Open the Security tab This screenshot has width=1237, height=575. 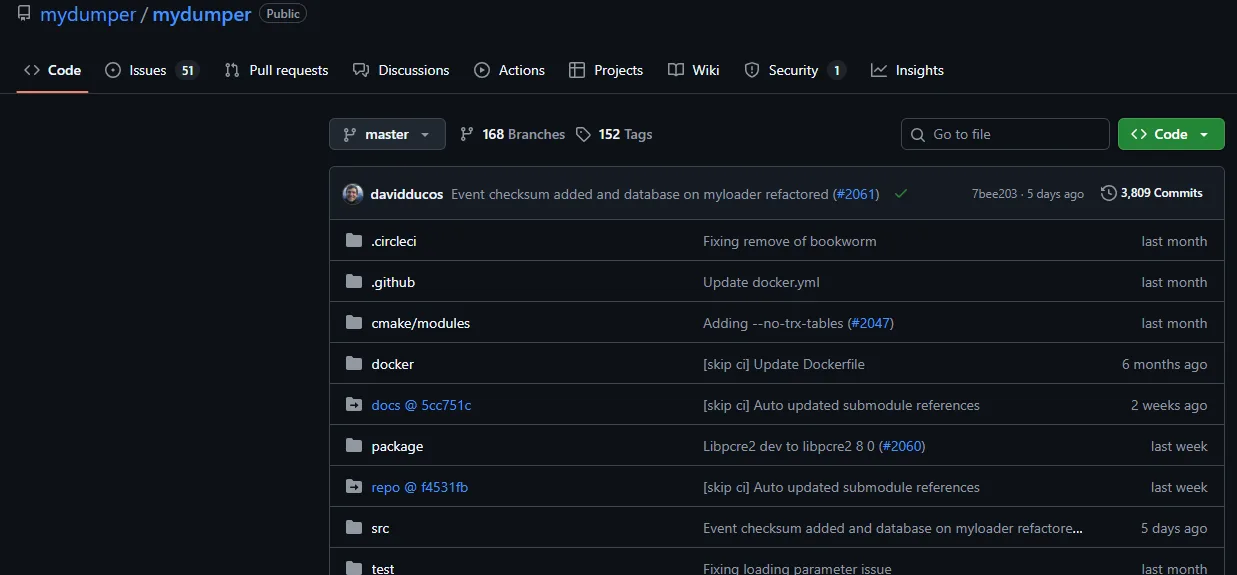click(x=794, y=70)
